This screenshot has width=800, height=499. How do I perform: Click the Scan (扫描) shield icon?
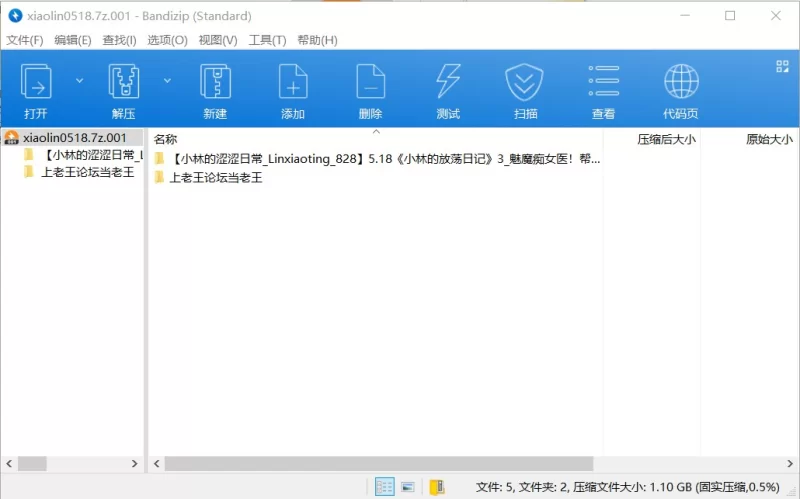(x=524, y=82)
